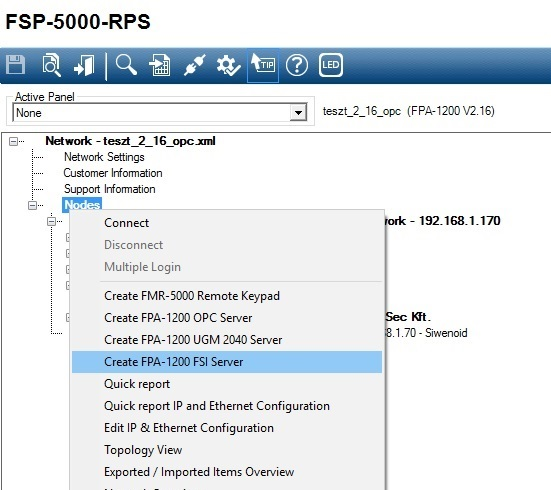Select Customer Information tree item
The image size is (551, 490).
click(x=113, y=173)
